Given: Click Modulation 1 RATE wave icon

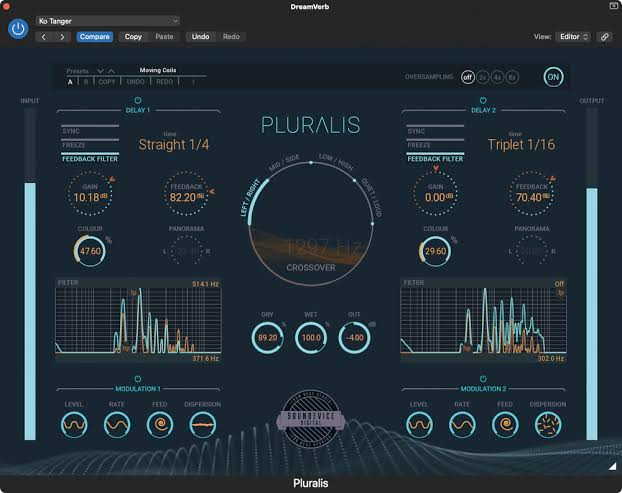Looking at the screenshot, I should [x=117, y=425].
